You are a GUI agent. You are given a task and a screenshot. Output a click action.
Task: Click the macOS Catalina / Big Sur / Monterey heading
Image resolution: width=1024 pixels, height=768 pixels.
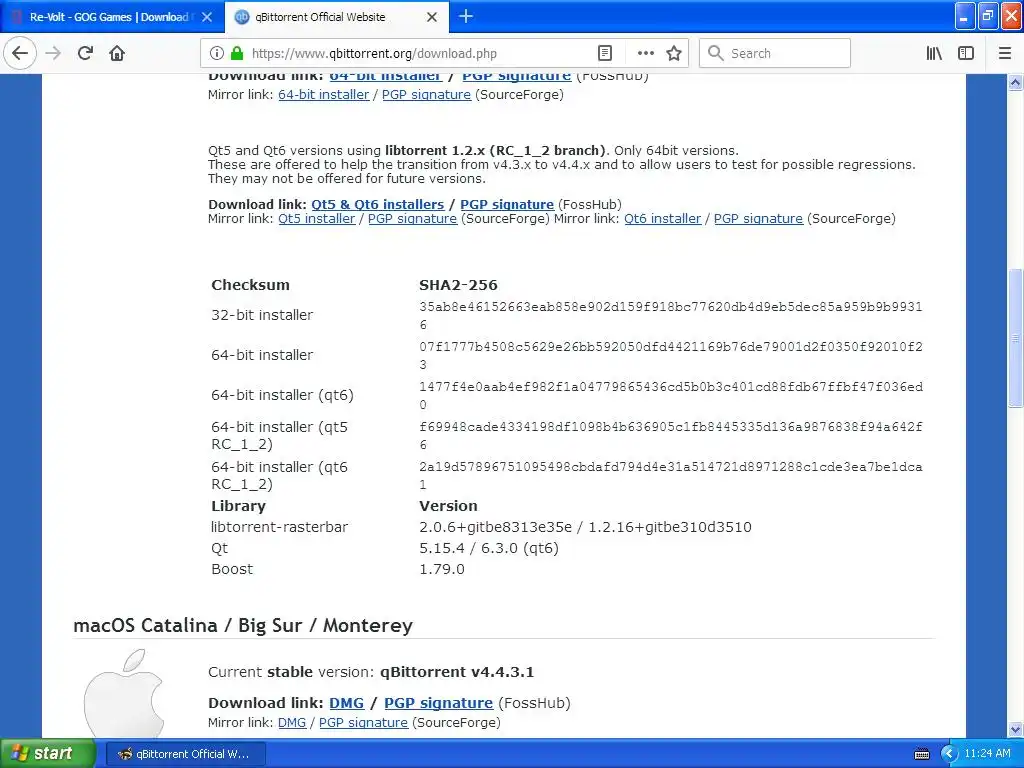coord(243,626)
